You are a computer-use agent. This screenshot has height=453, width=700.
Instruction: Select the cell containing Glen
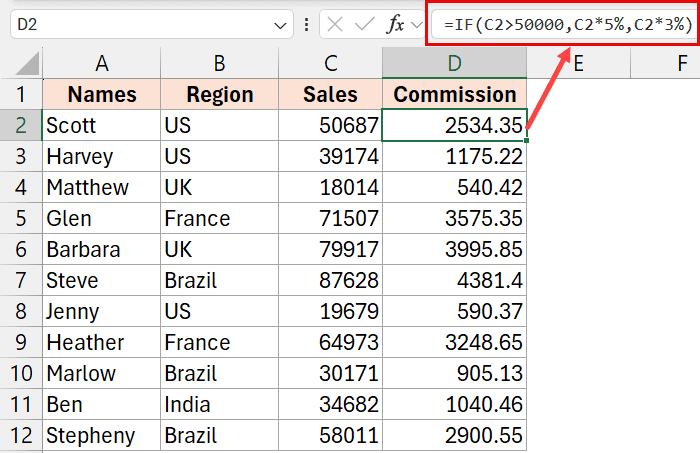coord(102,218)
